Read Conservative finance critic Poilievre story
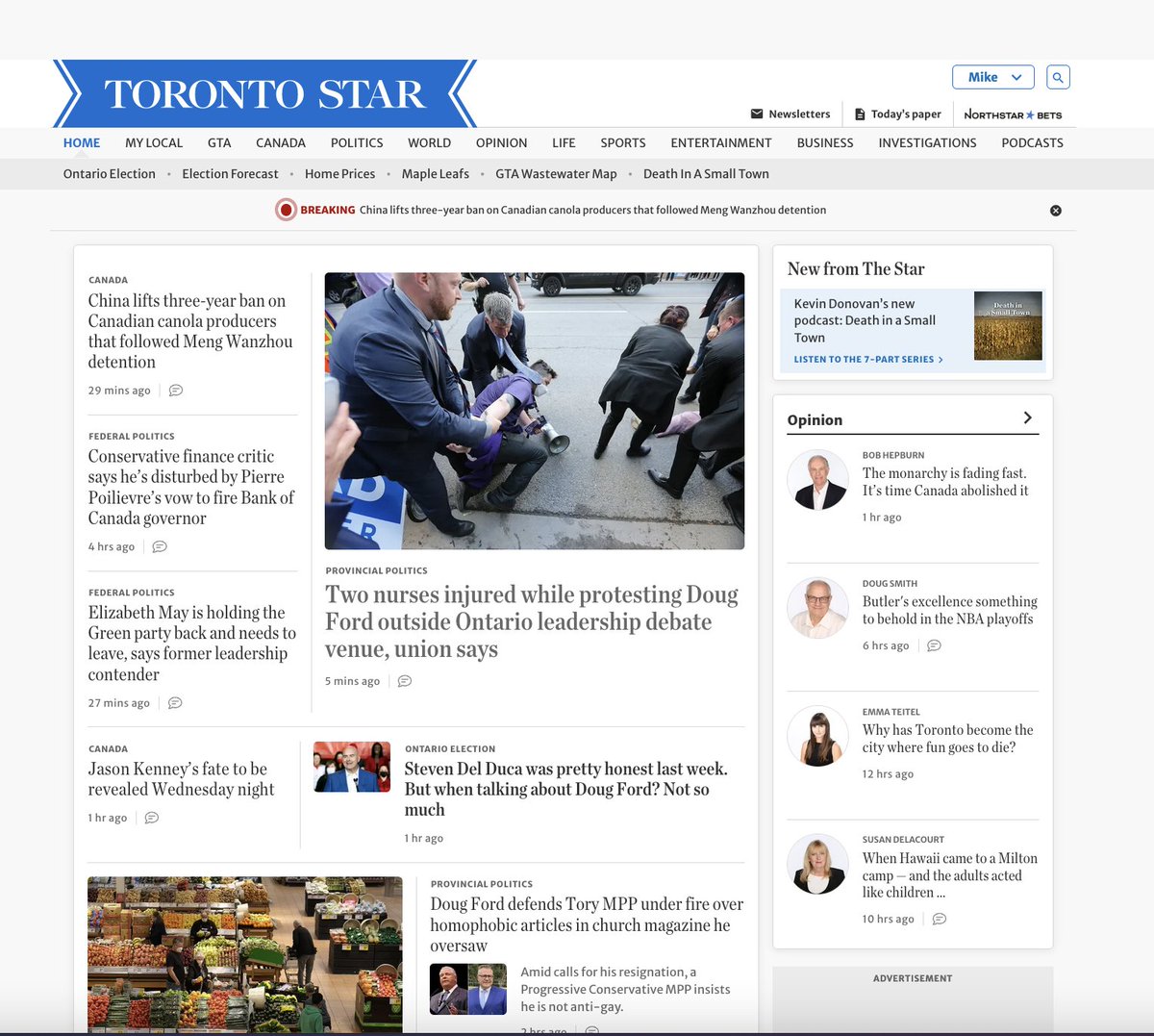1154x1036 pixels. click(x=191, y=487)
